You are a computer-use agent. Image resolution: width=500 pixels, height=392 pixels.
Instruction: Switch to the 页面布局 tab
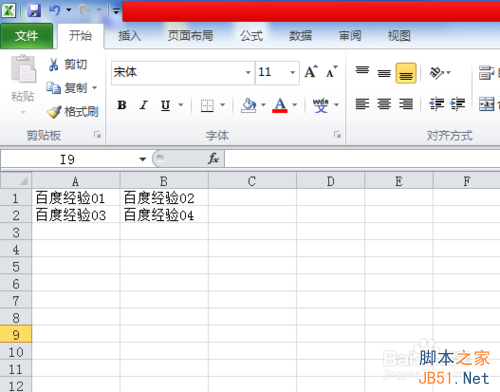[x=190, y=36]
